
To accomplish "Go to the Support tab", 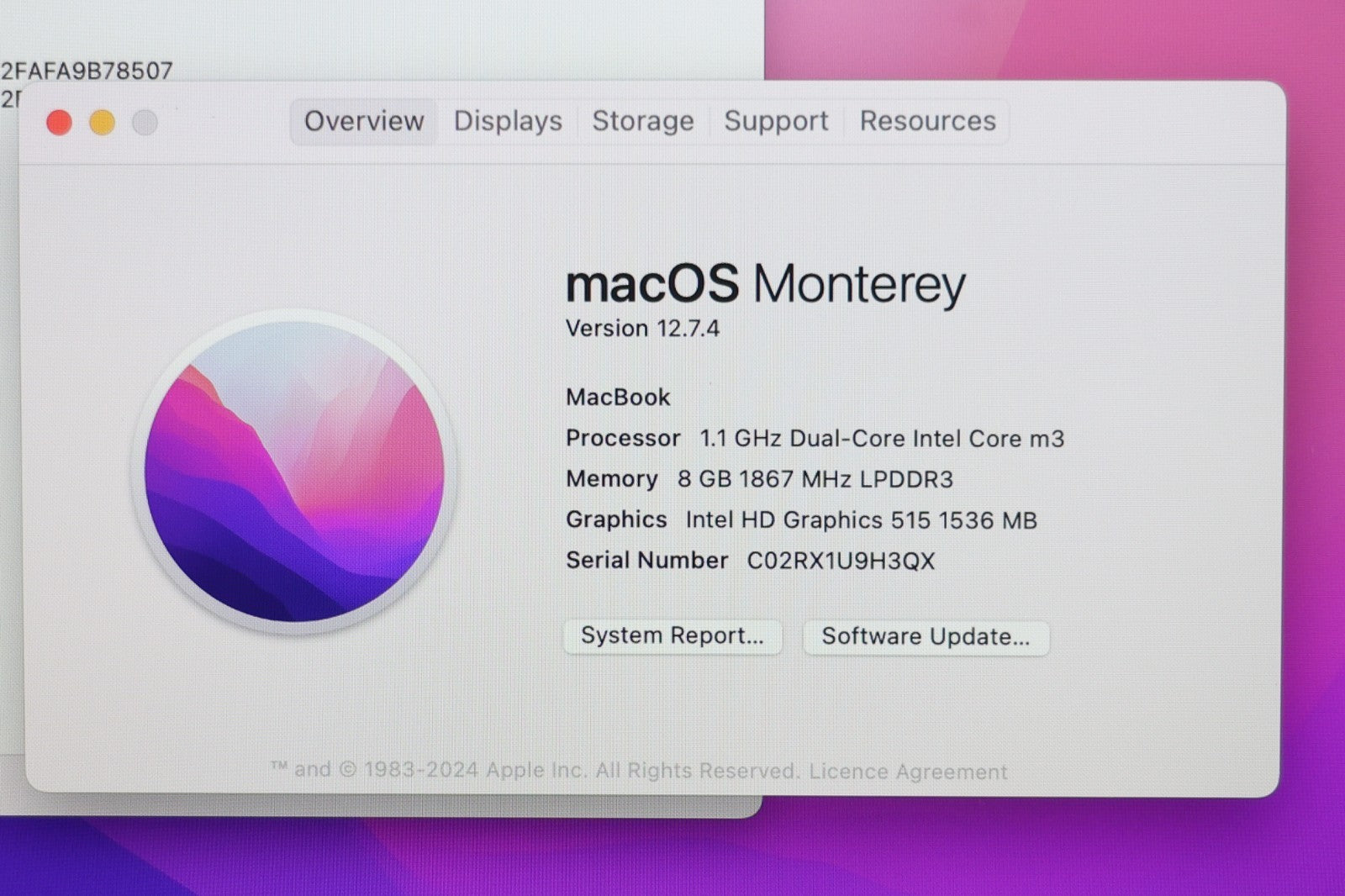I will coord(776,121).
